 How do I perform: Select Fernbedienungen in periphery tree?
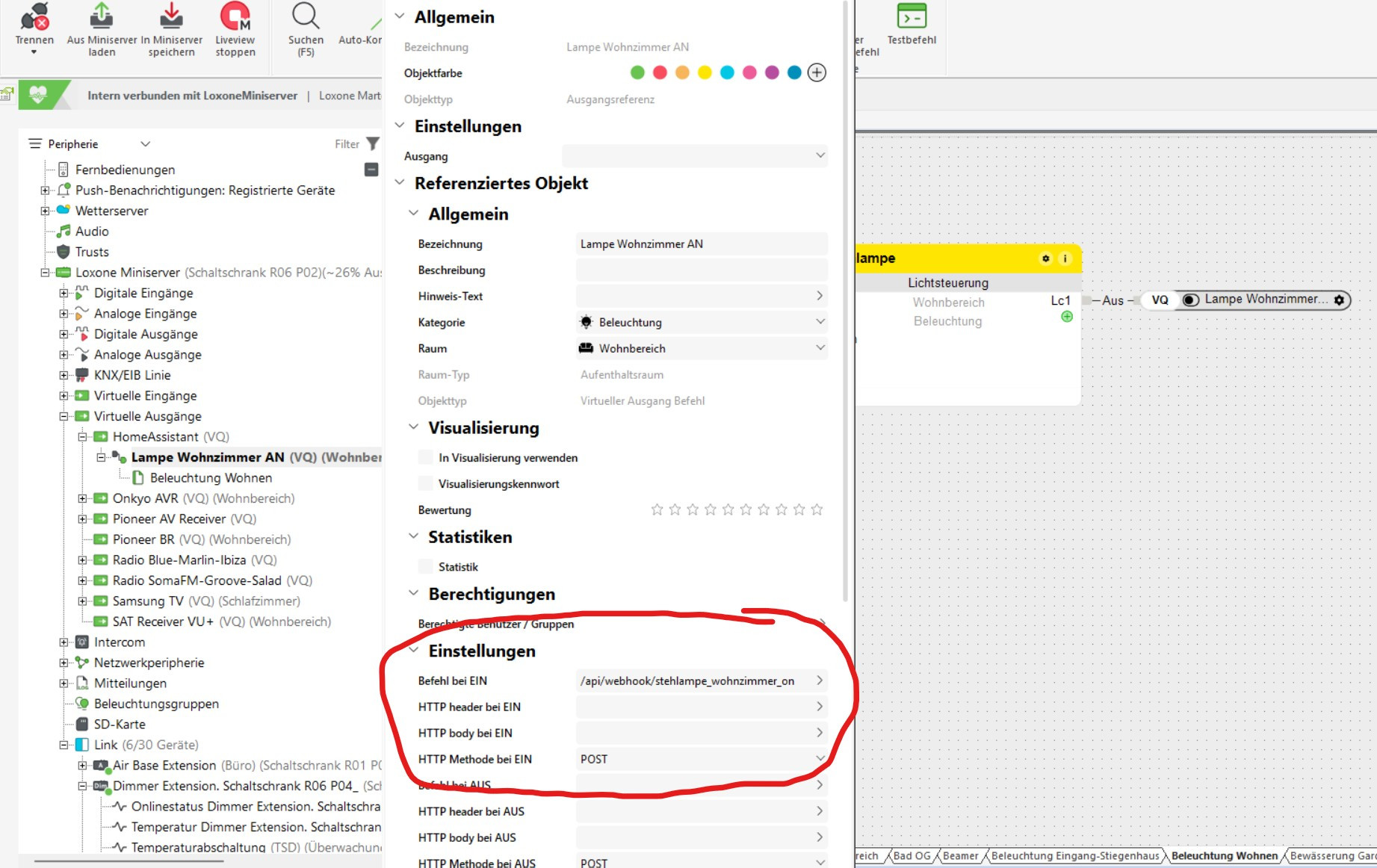coord(125,170)
